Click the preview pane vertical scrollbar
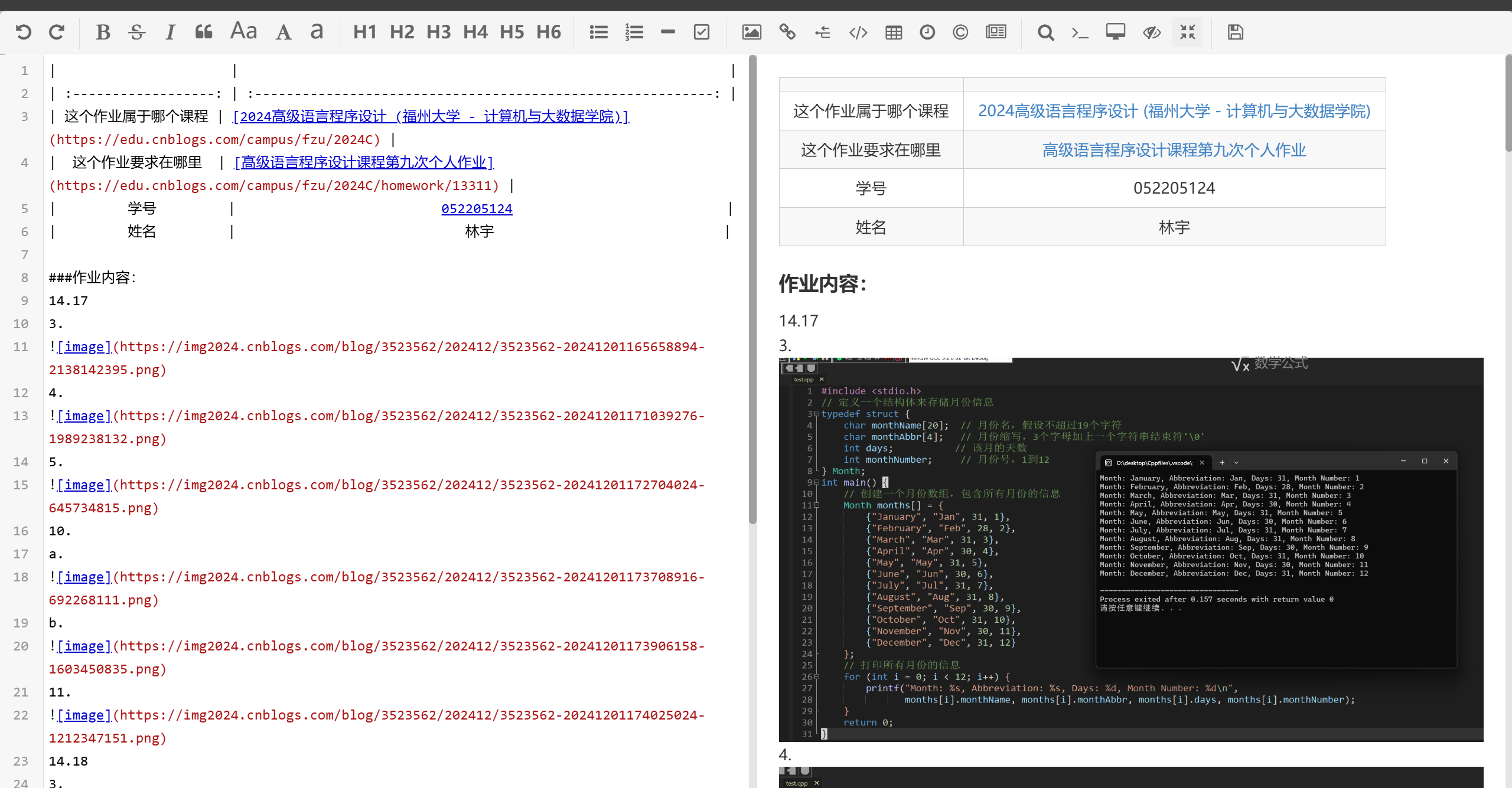 (1508, 103)
